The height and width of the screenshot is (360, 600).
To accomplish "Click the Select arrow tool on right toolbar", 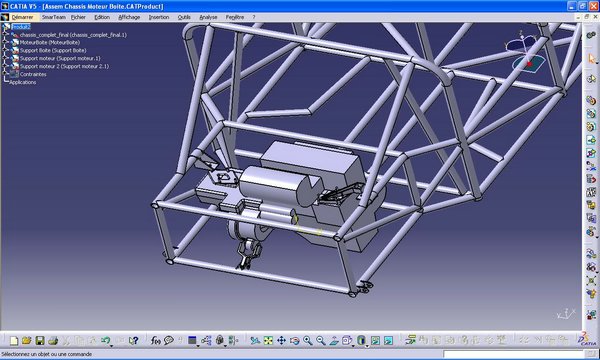I will coord(591,59).
